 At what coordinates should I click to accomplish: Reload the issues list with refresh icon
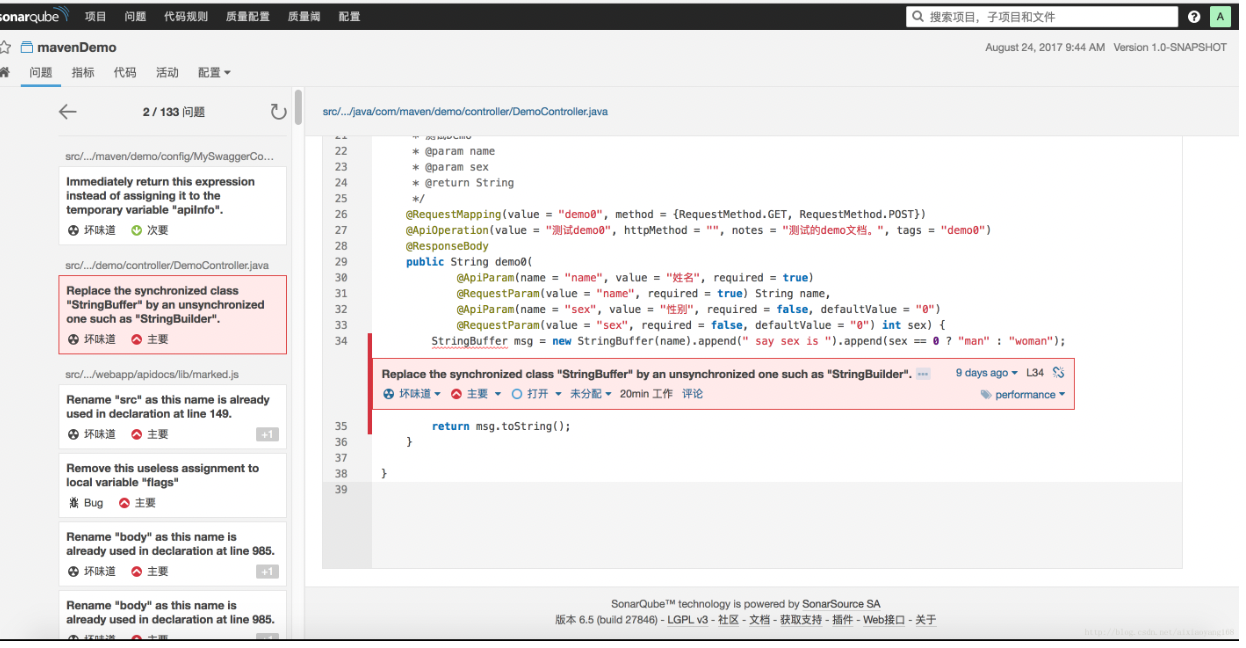[278, 112]
